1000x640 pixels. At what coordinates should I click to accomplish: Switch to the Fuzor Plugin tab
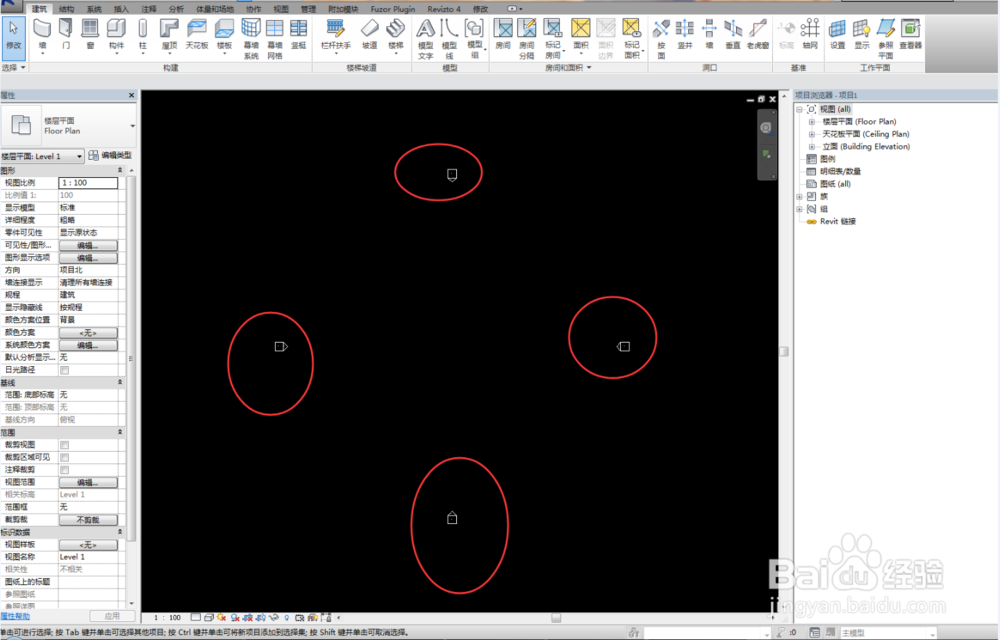point(393,9)
